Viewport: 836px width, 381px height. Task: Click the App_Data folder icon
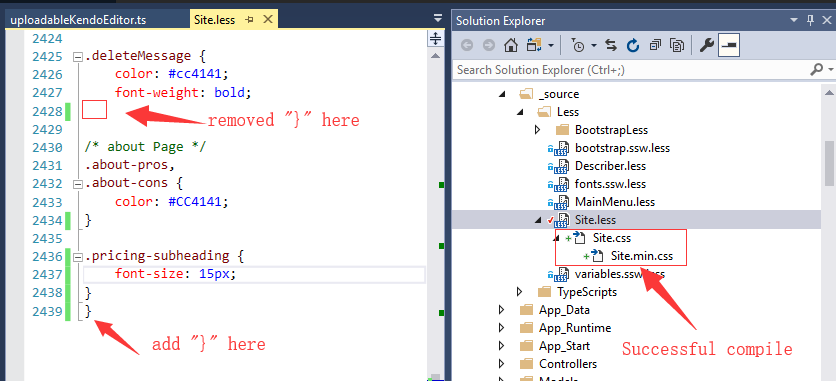point(526,310)
